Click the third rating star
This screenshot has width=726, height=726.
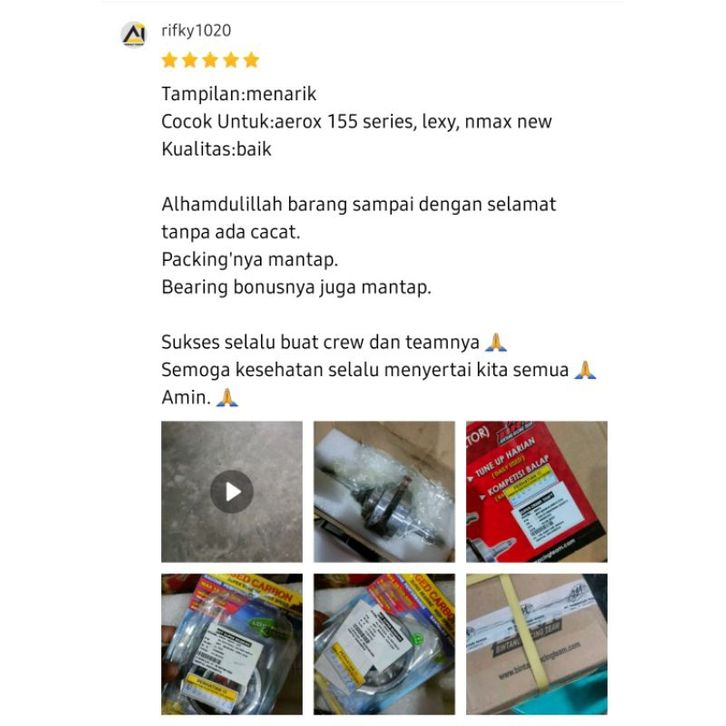pos(210,60)
